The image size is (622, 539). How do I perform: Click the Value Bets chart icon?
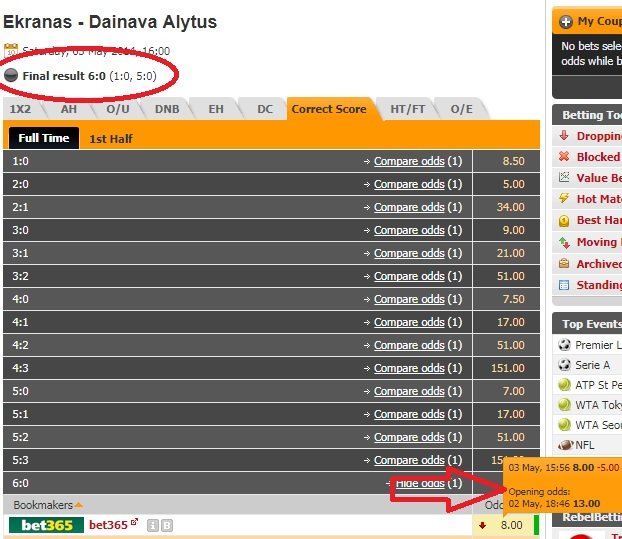point(564,177)
